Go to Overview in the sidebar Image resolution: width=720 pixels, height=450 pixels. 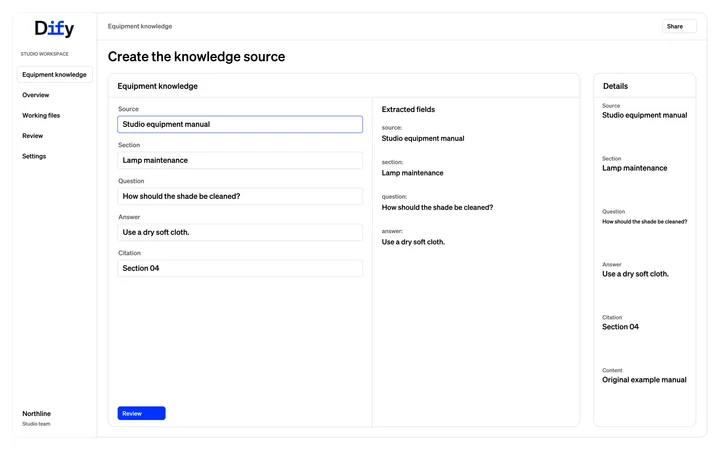36,95
